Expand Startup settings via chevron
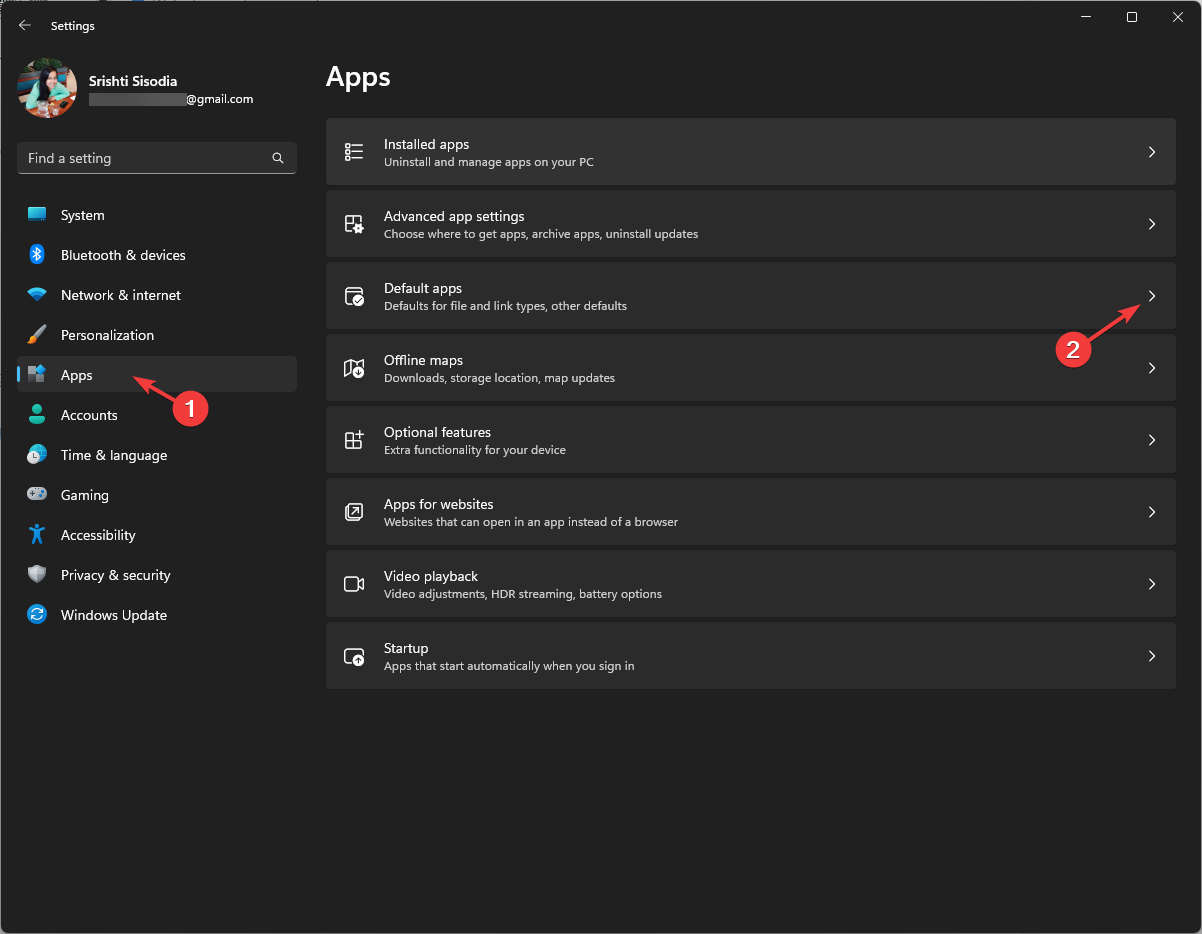Screen dimensions: 1202x934 1151,655
